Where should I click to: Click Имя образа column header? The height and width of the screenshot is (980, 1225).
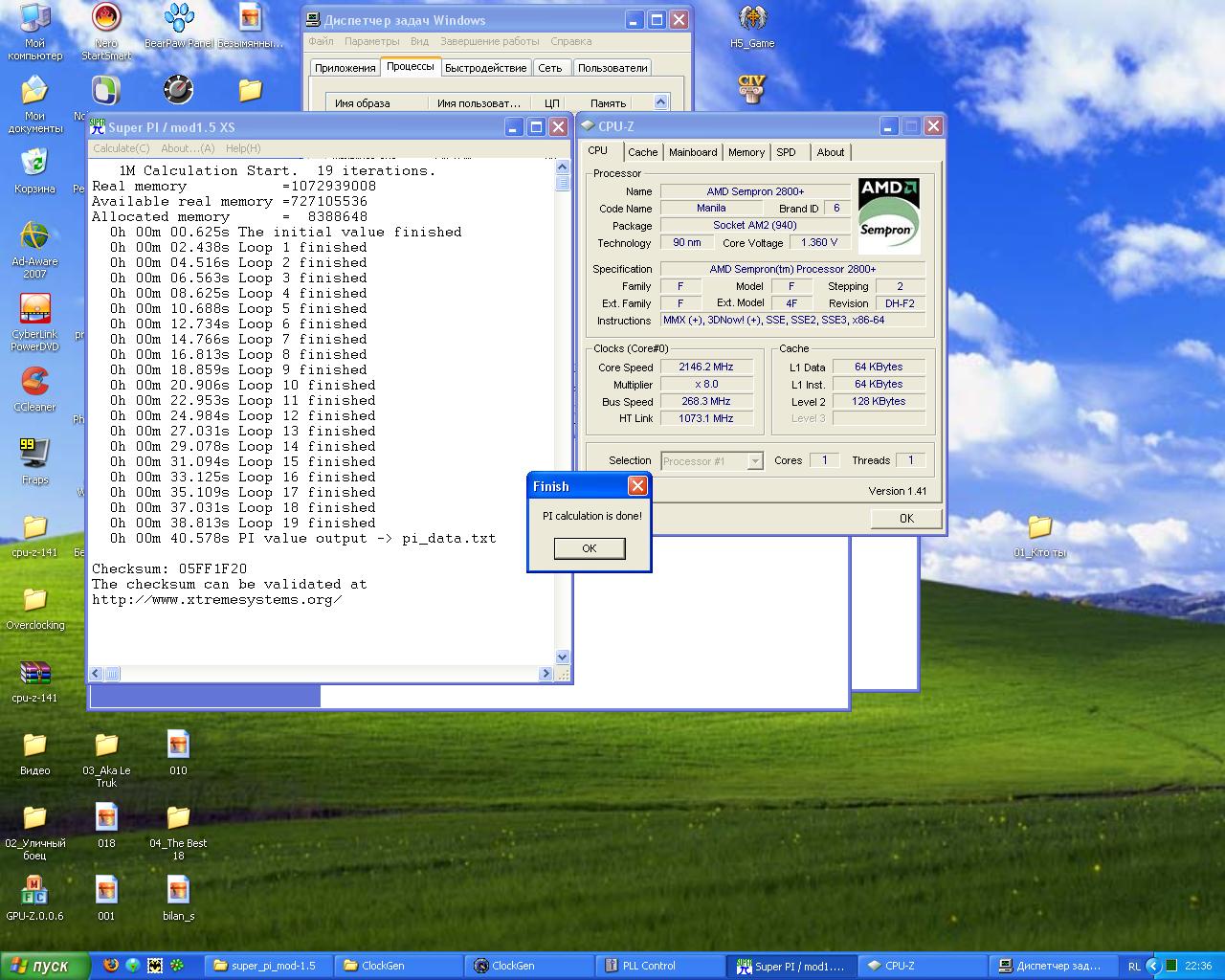[x=377, y=102]
